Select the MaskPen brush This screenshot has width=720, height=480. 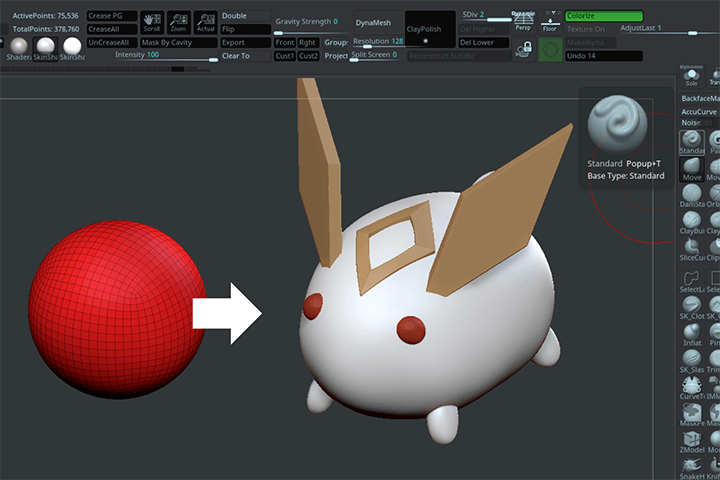(692, 414)
